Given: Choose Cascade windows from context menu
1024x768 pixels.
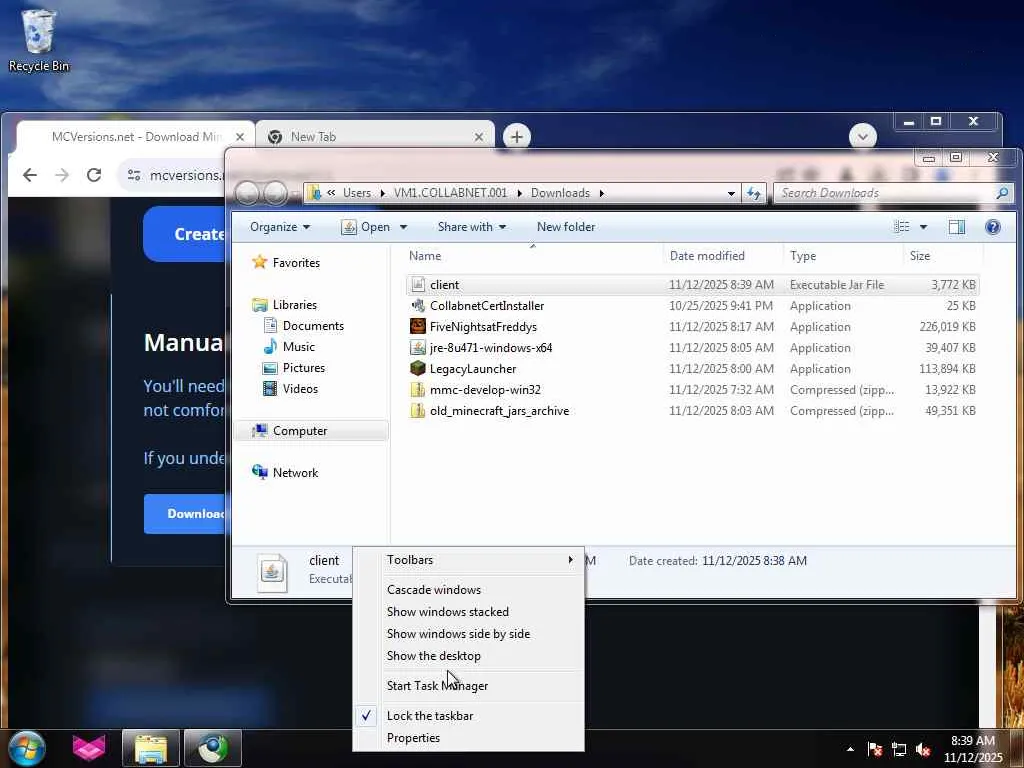Looking at the screenshot, I should click(468, 590).
